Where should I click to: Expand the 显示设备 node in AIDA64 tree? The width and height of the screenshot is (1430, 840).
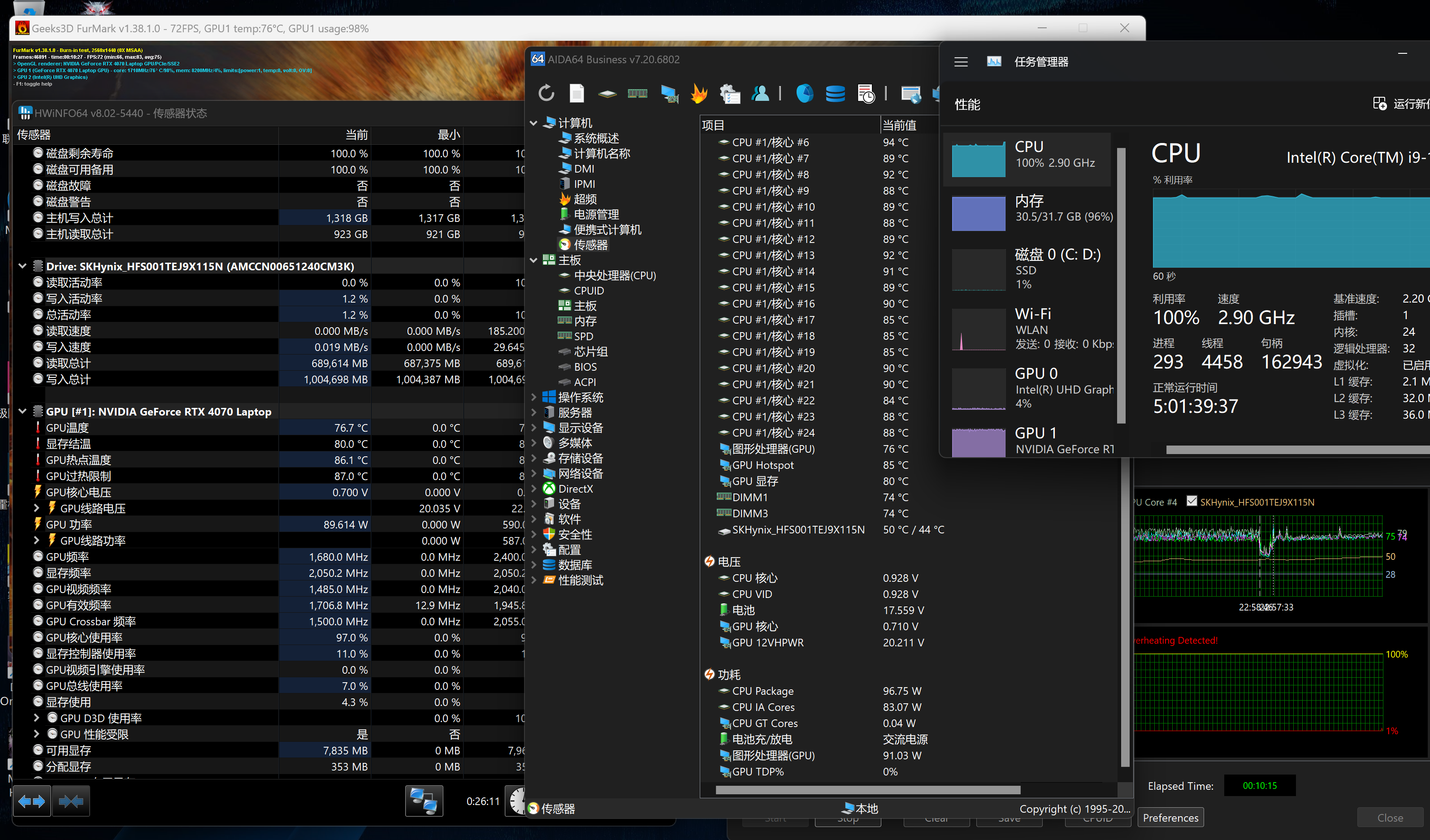tap(533, 427)
